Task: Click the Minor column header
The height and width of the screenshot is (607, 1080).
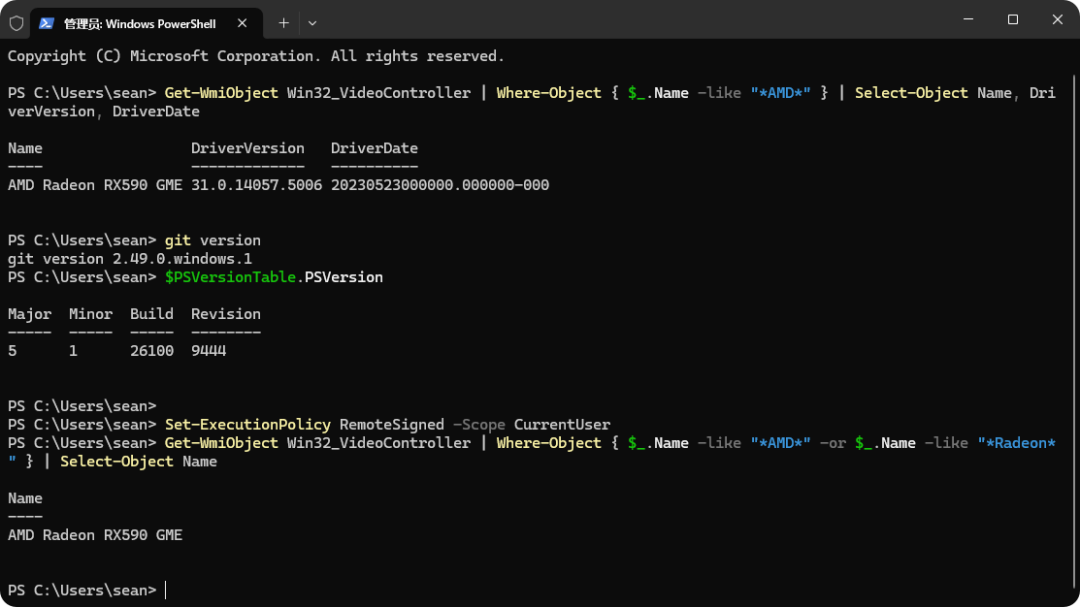Action: point(90,314)
